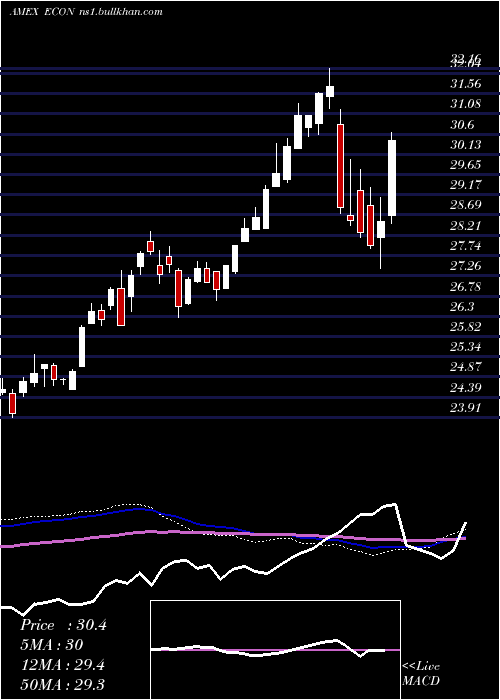Click the 30.6 price axis label
Screen dimensions: 500x700
[x=462, y=125]
